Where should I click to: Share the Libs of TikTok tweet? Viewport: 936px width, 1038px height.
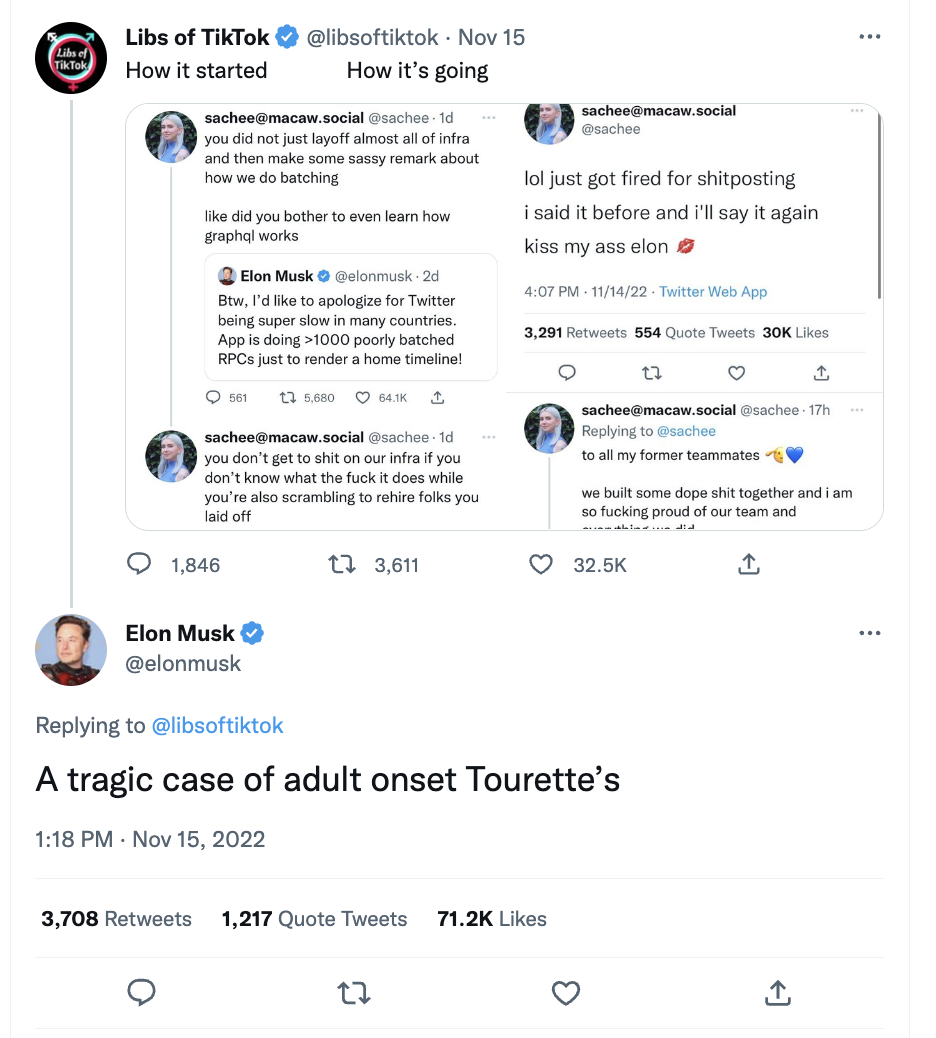(748, 565)
